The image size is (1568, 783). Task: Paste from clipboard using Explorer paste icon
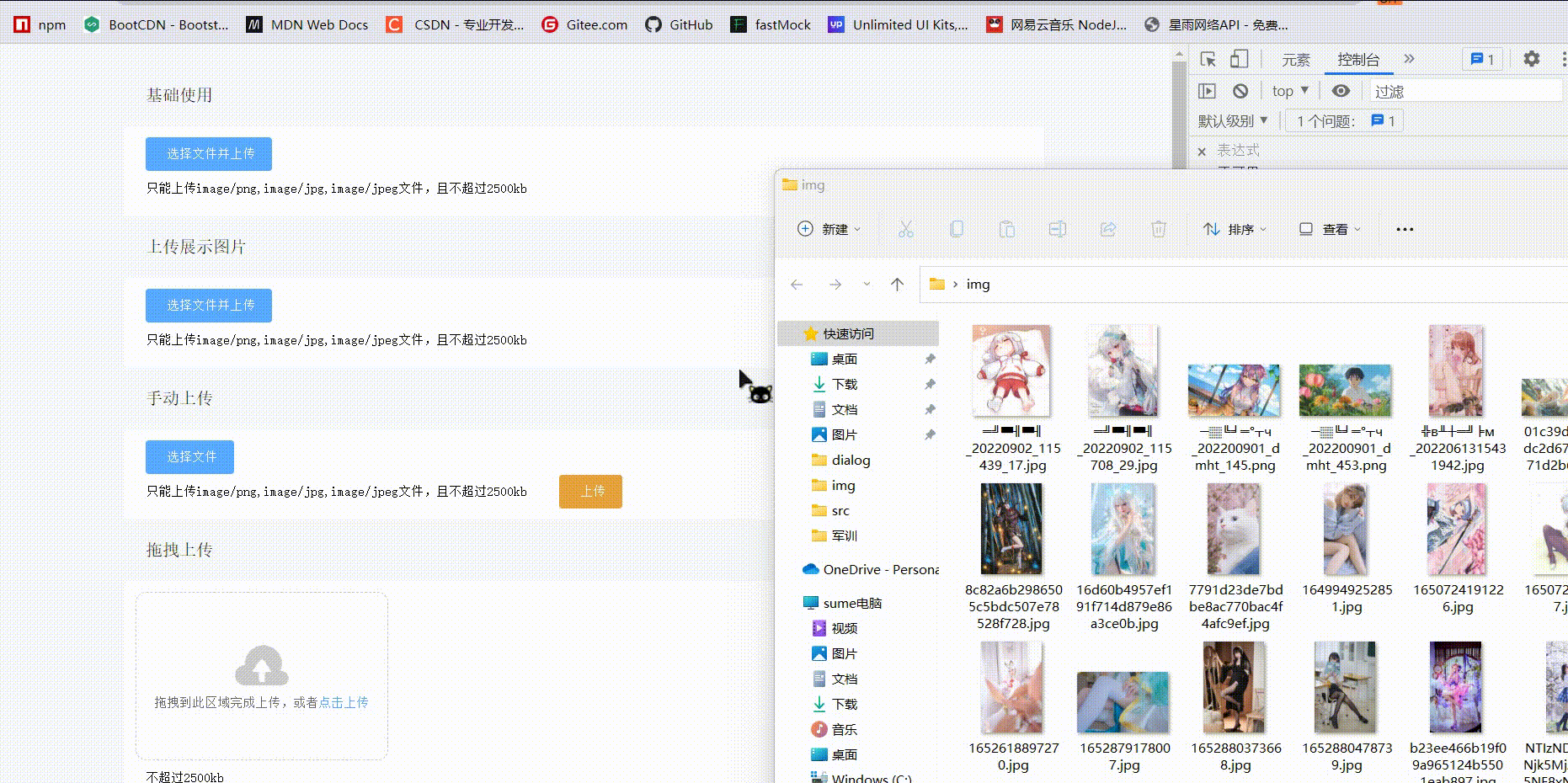point(1006,228)
